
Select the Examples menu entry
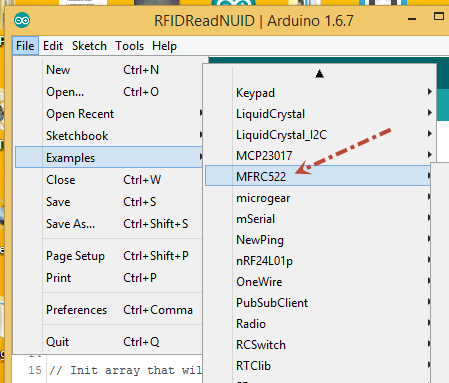(x=109, y=157)
